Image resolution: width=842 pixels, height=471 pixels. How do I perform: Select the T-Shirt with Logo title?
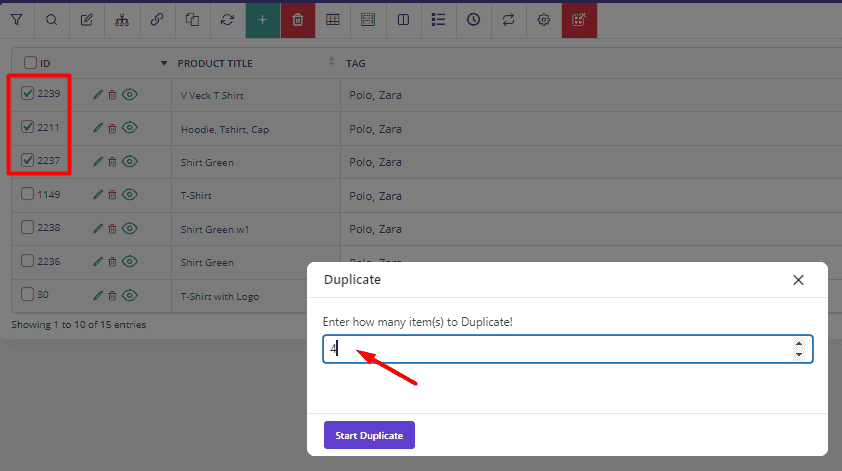220,296
